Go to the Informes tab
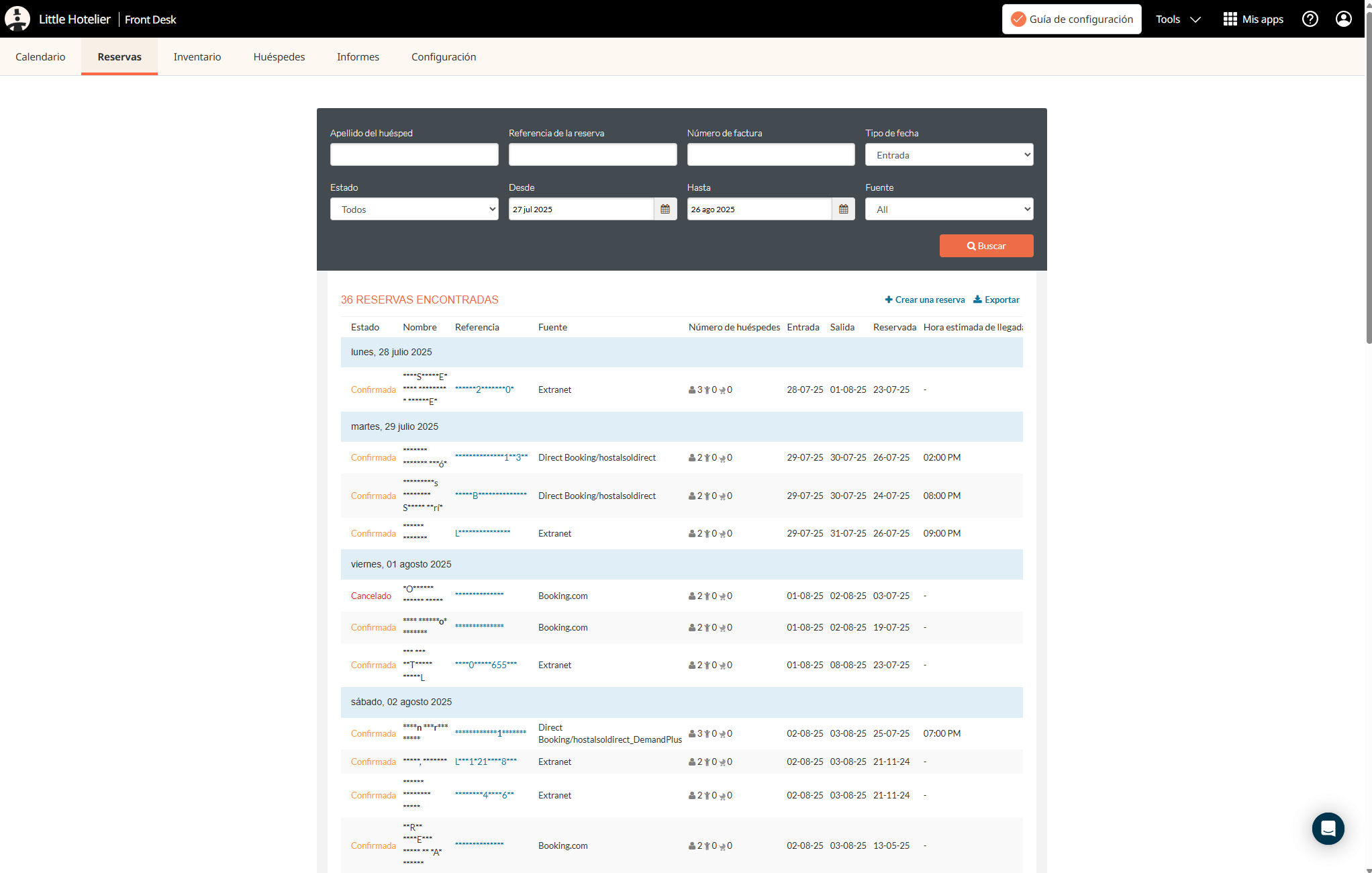This screenshot has height=873, width=1372. [358, 57]
